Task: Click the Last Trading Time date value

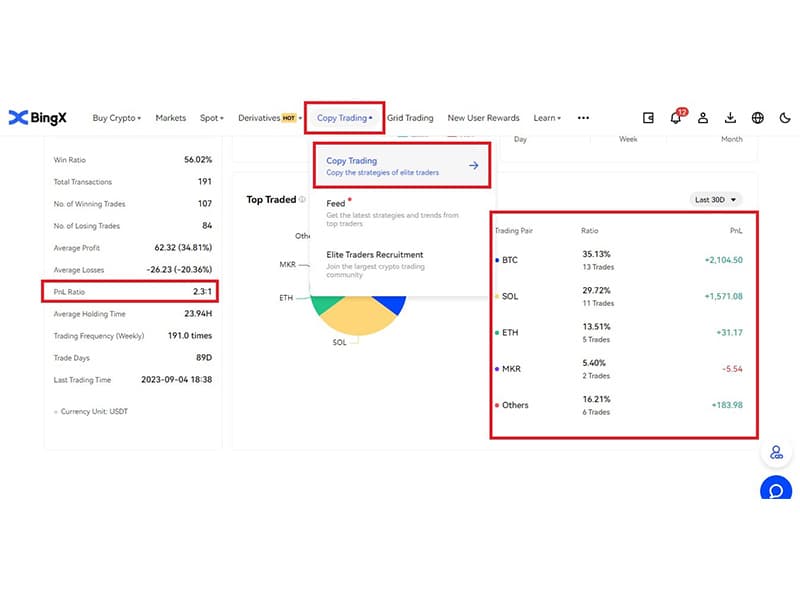Action: point(177,380)
